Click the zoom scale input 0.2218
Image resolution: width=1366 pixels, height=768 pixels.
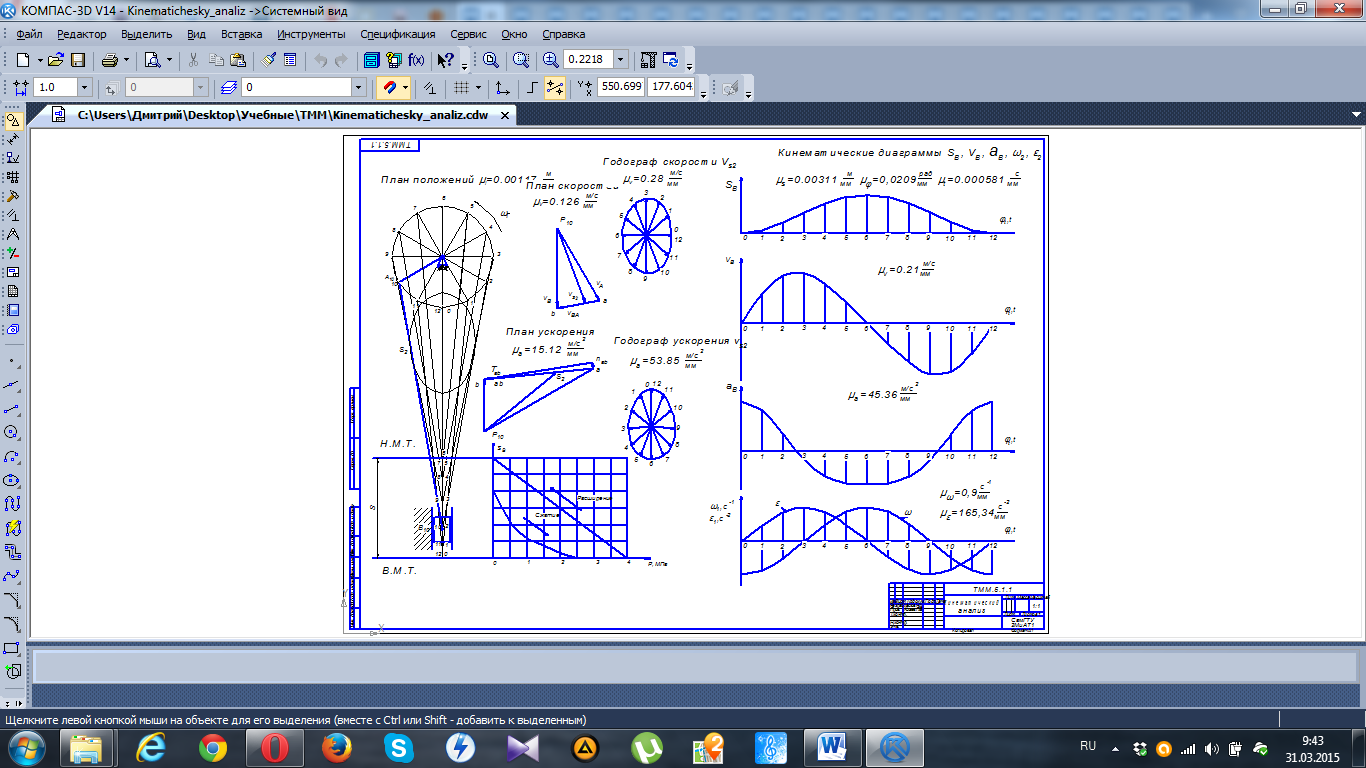588,60
